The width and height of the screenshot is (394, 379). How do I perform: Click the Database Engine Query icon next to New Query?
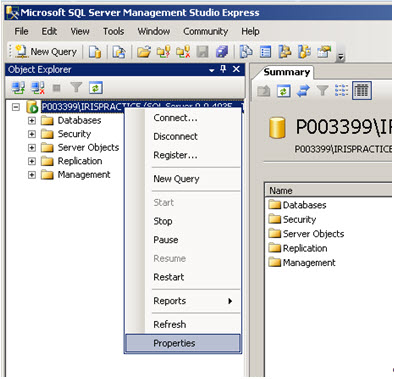pos(95,52)
